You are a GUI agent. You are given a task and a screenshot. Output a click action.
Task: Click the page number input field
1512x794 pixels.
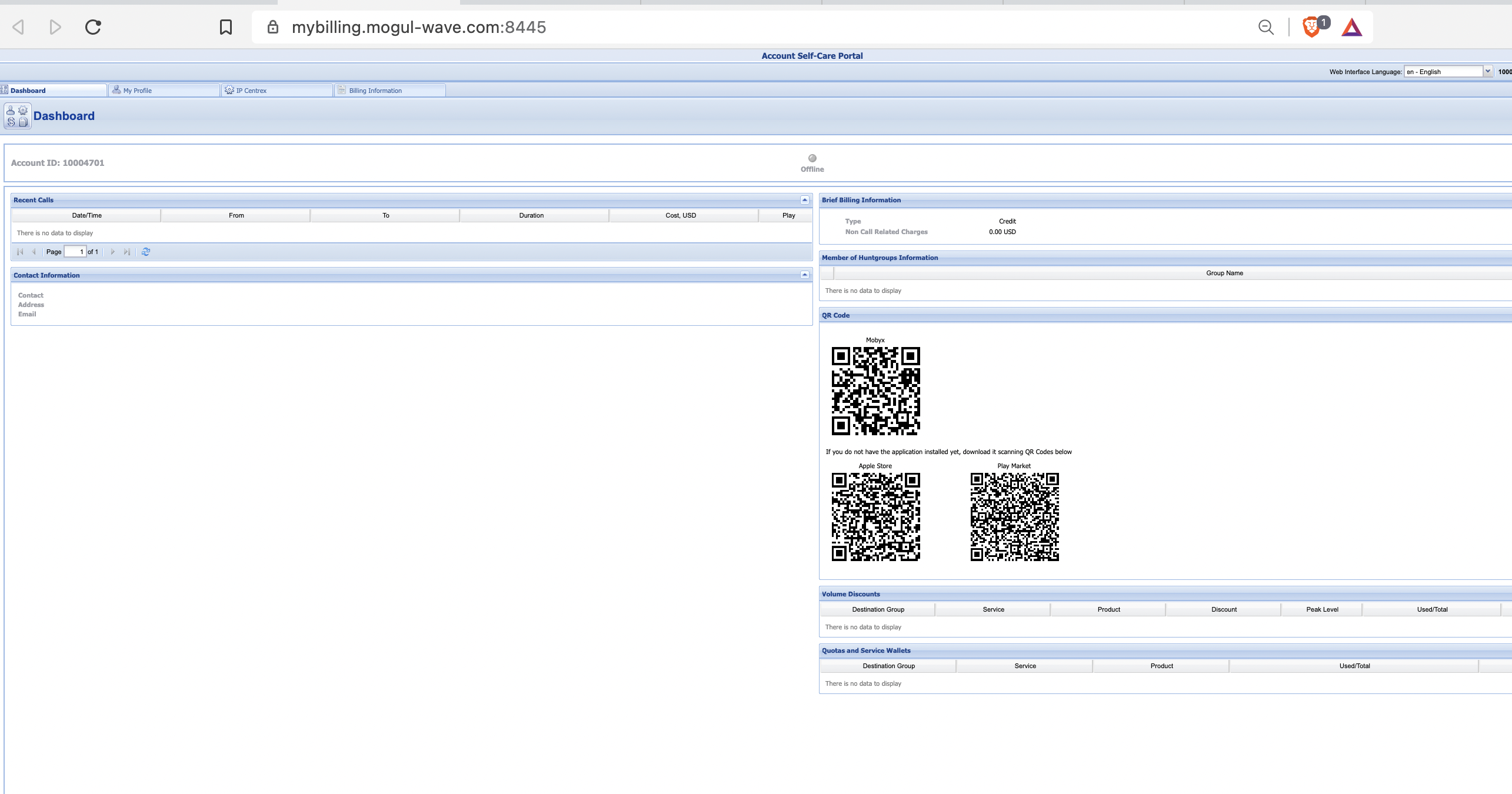pos(75,252)
